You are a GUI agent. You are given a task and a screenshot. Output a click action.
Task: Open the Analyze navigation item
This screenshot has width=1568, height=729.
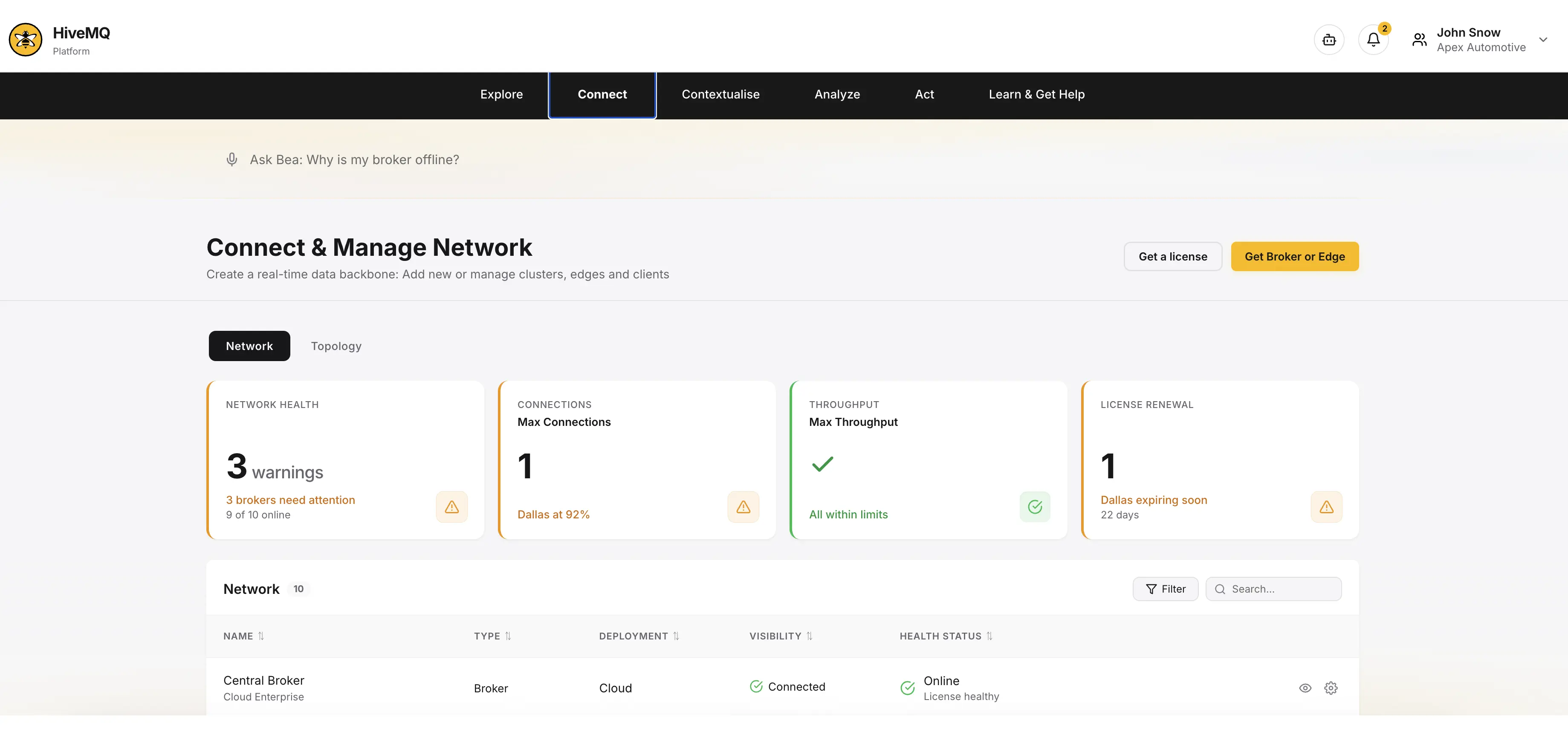837,94
